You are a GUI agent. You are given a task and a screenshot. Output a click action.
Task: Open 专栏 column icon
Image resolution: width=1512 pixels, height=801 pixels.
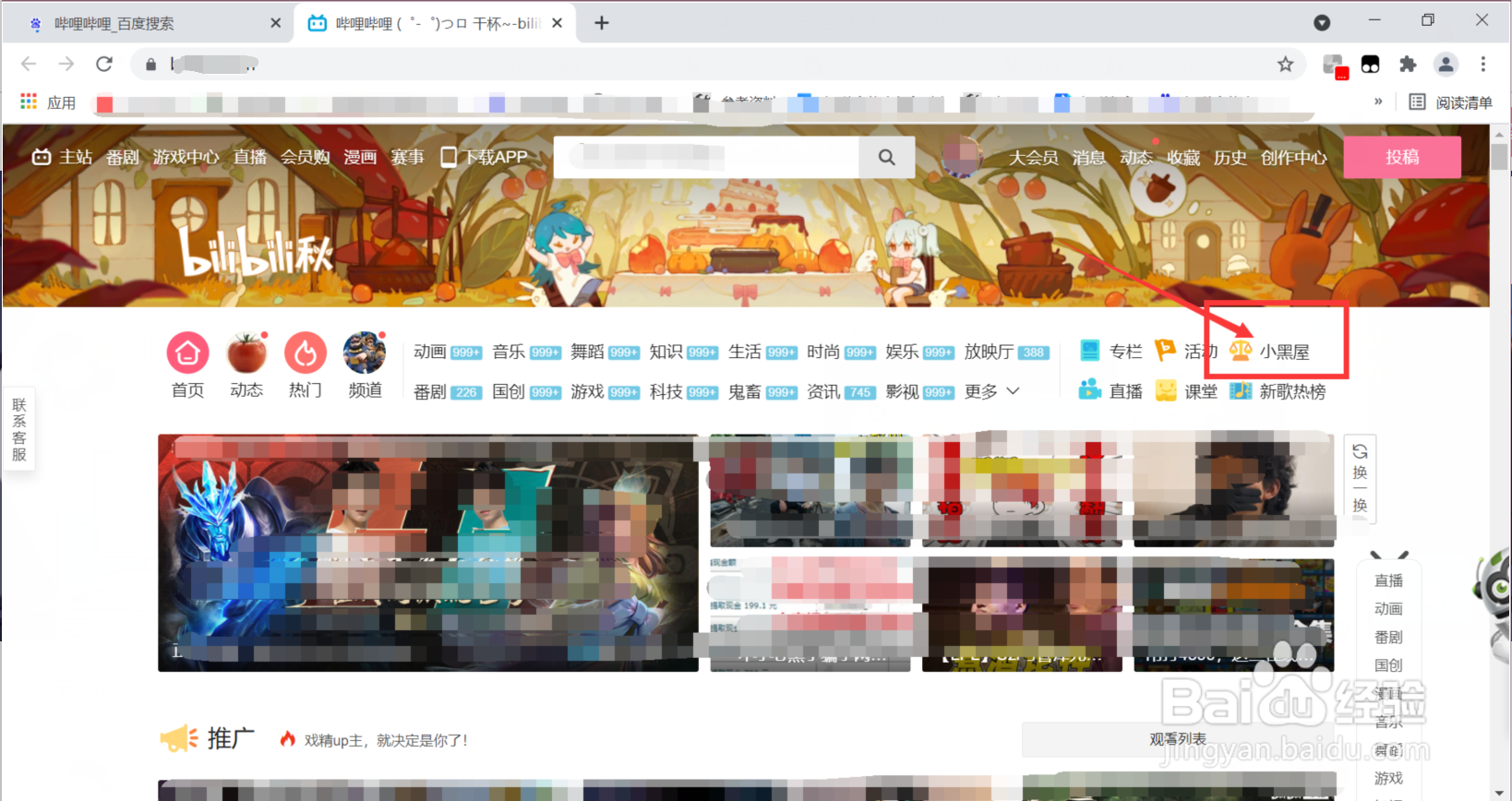[x=1090, y=352]
